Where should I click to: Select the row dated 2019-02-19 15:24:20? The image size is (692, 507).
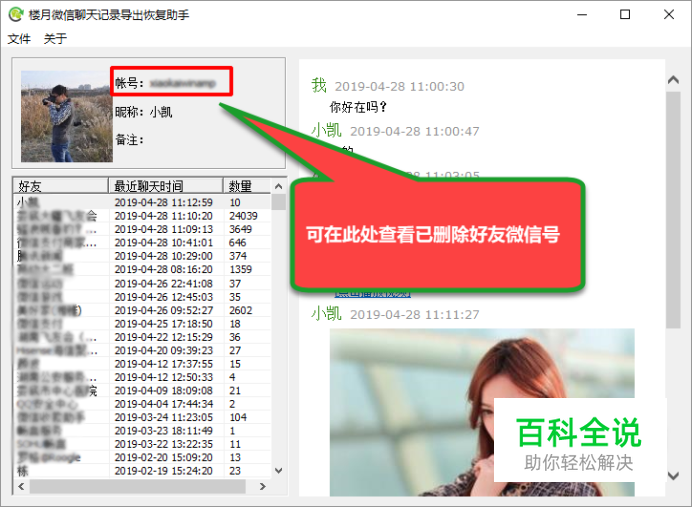point(142,471)
